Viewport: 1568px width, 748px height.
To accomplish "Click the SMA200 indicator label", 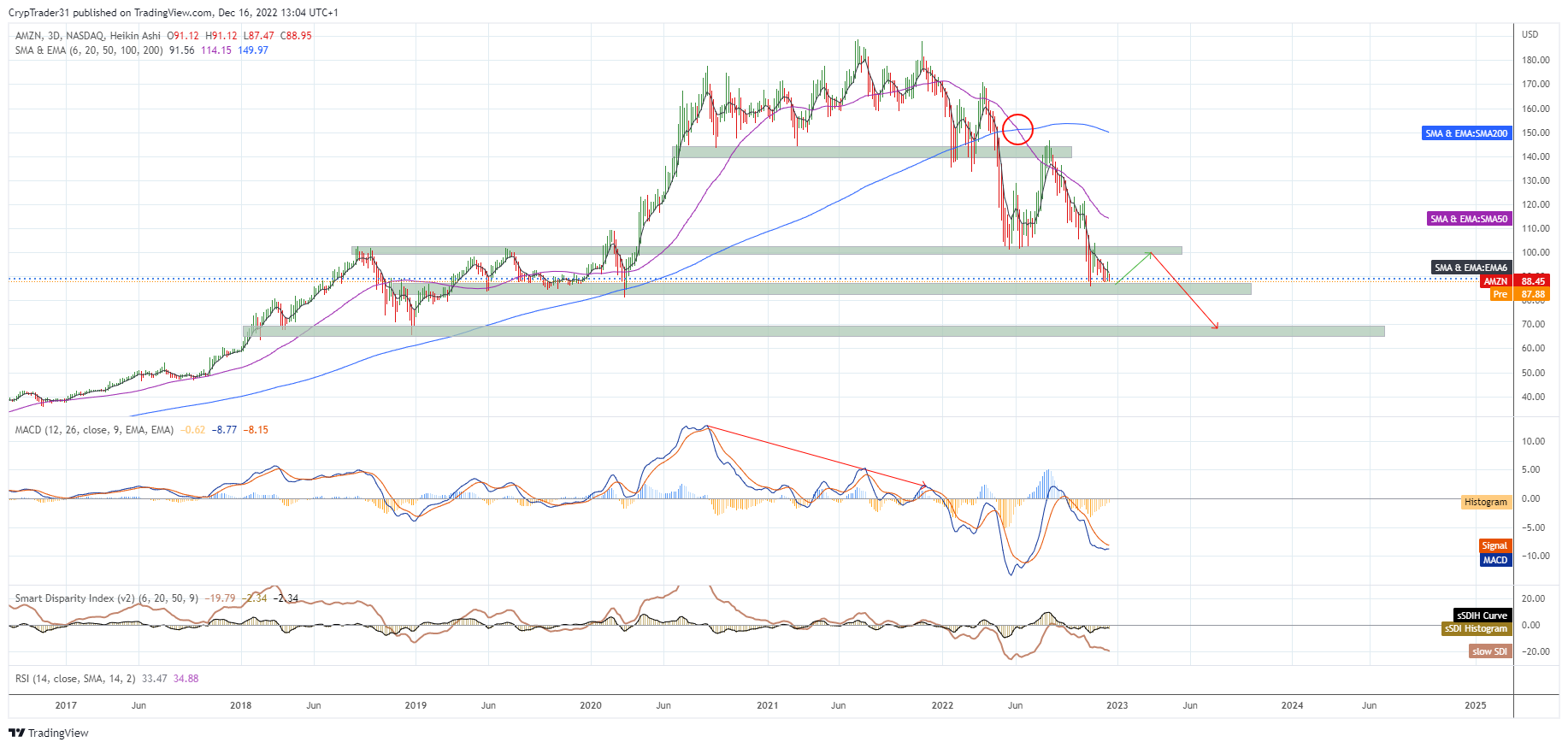I will point(1466,133).
